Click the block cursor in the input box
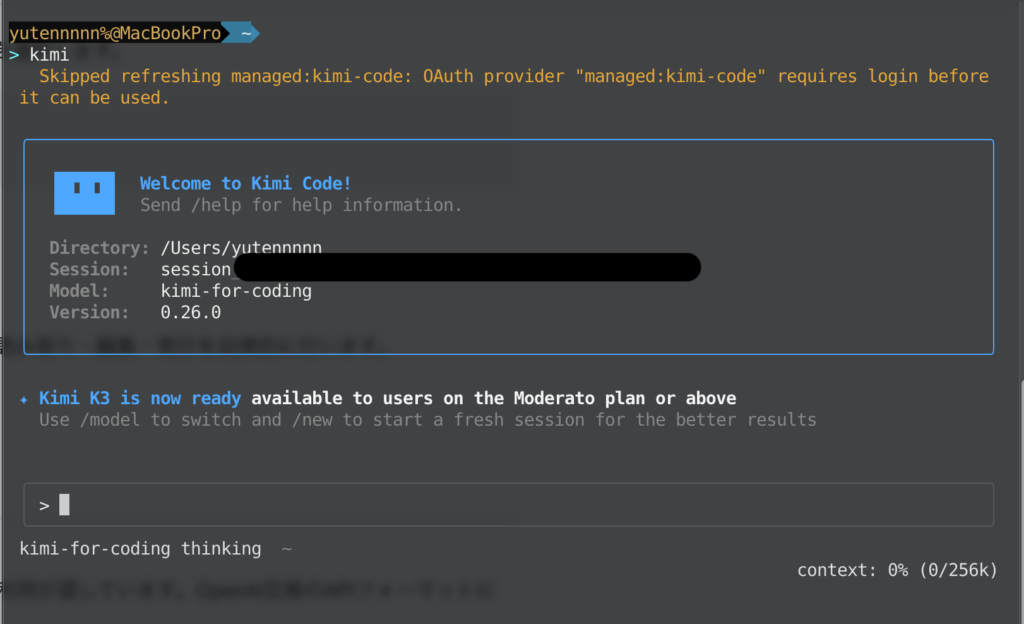 [64, 505]
